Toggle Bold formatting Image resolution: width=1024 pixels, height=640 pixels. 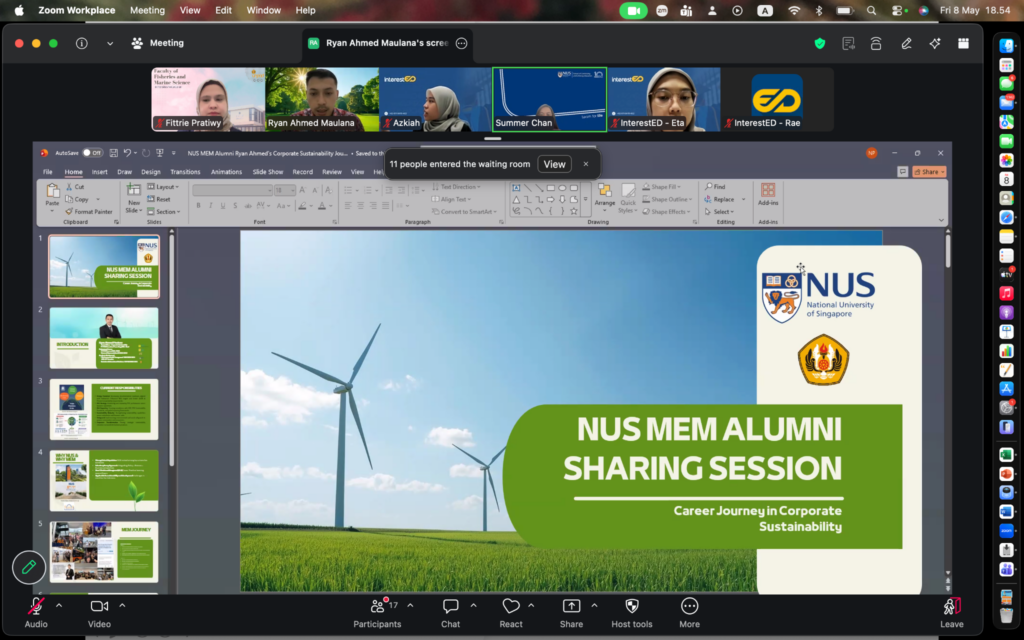pos(199,206)
